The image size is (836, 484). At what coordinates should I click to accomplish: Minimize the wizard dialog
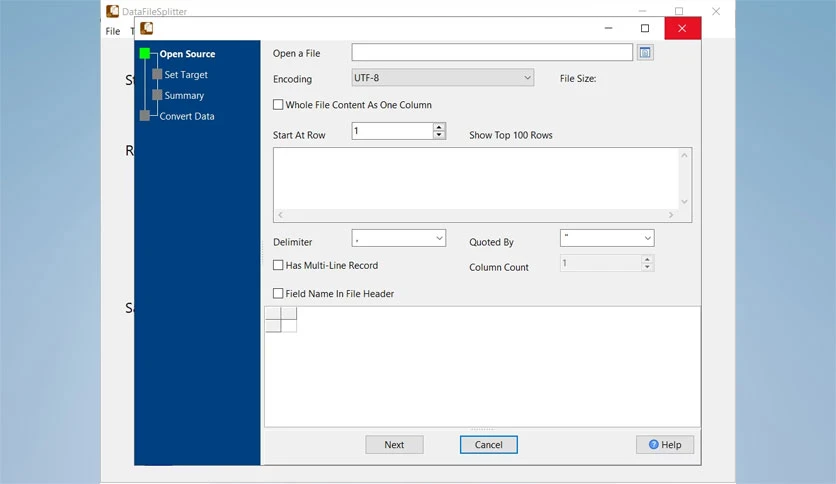tap(608, 28)
